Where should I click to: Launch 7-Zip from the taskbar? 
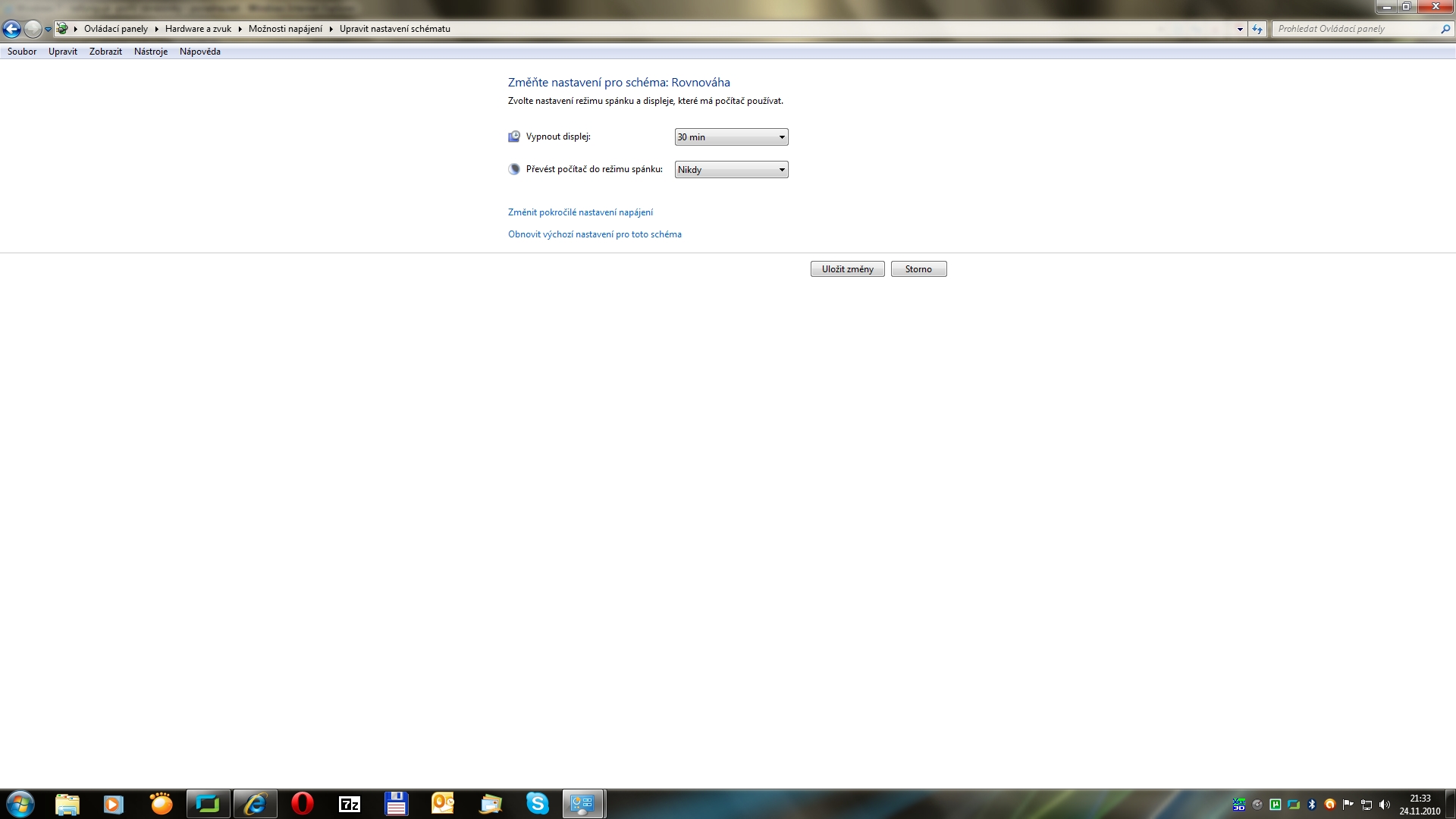(x=349, y=804)
